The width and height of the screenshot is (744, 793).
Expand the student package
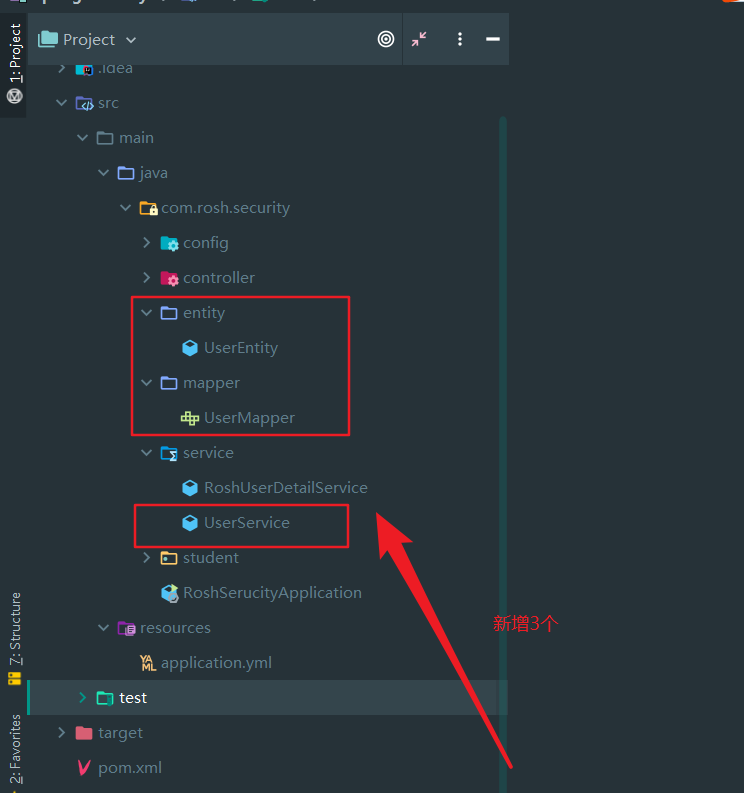147,557
